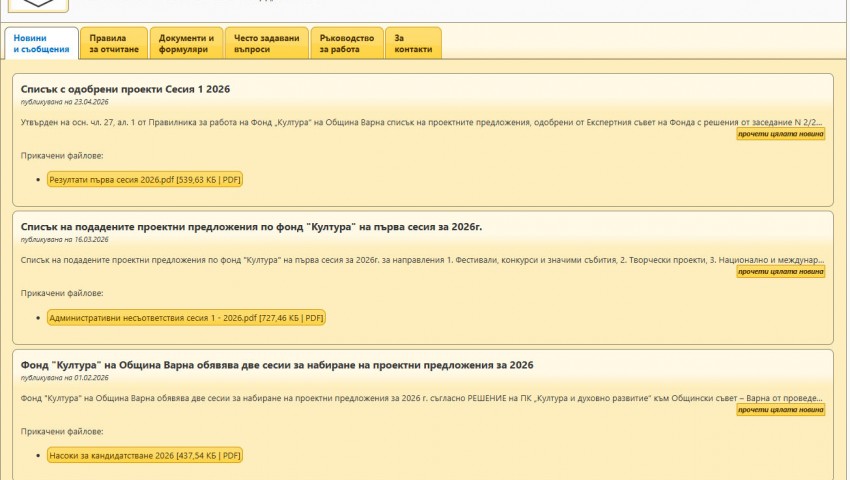The image size is (850, 480).
Task: Click the site logo at top left
Action: click(38, 5)
